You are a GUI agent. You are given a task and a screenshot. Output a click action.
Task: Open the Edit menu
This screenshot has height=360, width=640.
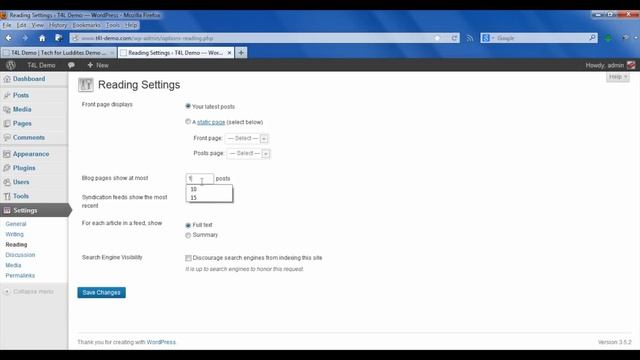click(x=21, y=25)
